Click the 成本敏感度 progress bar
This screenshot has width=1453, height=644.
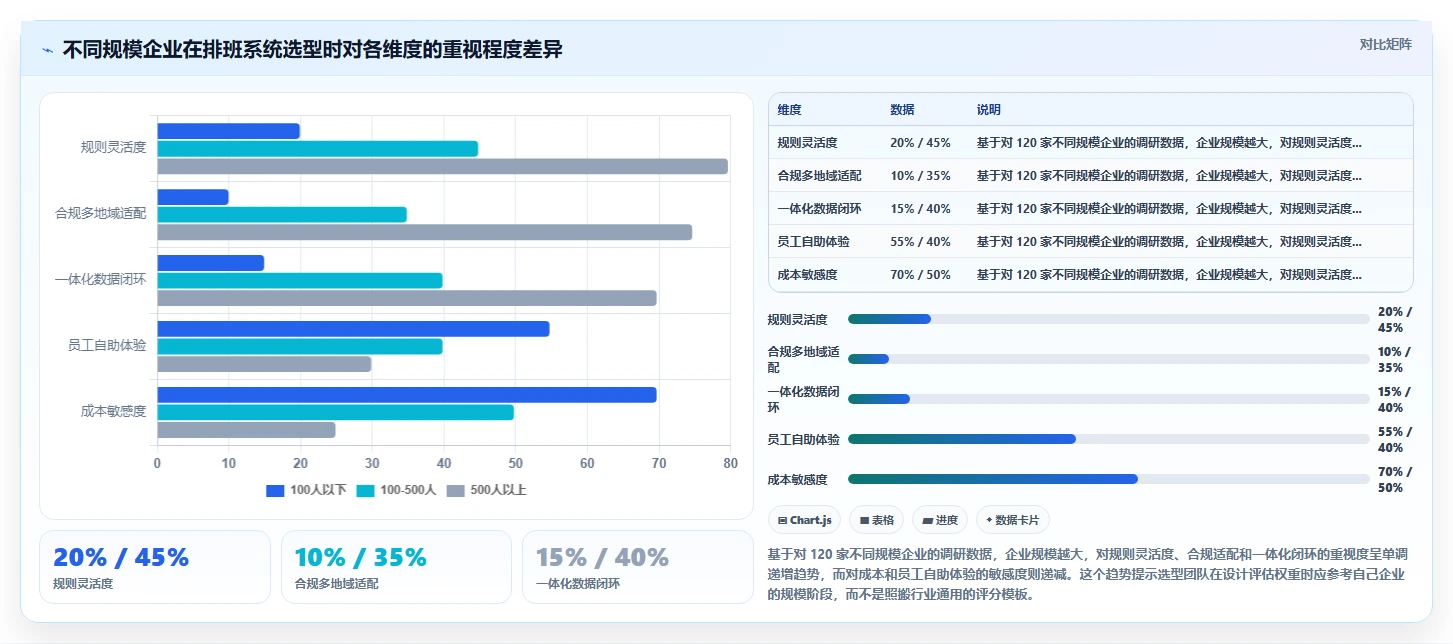click(x=1109, y=479)
